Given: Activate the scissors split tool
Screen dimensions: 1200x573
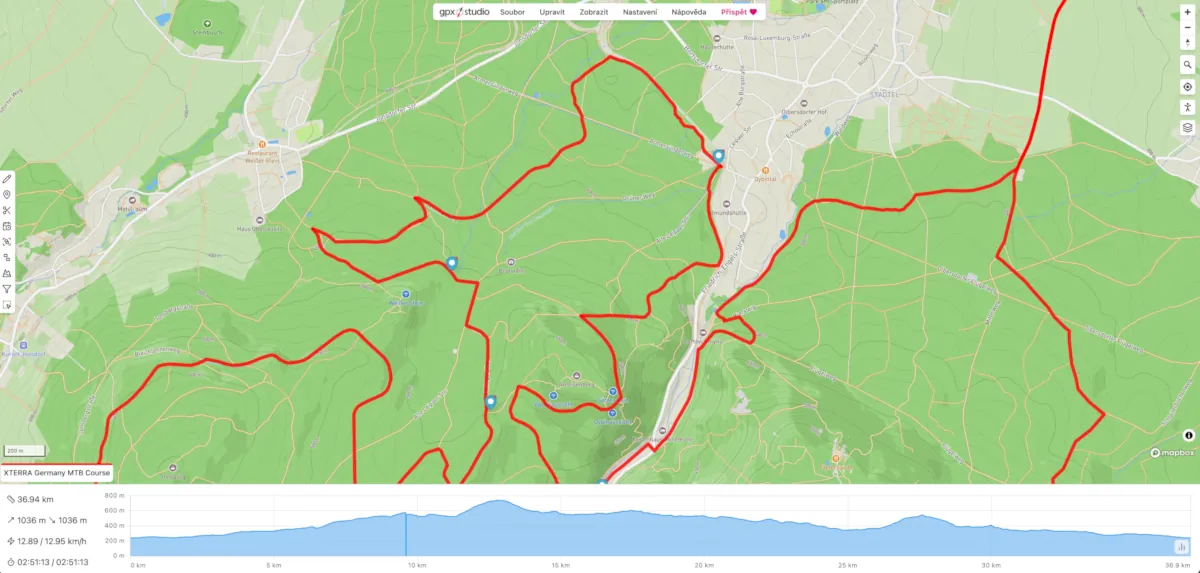Looking at the screenshot, I should point(7,210).
